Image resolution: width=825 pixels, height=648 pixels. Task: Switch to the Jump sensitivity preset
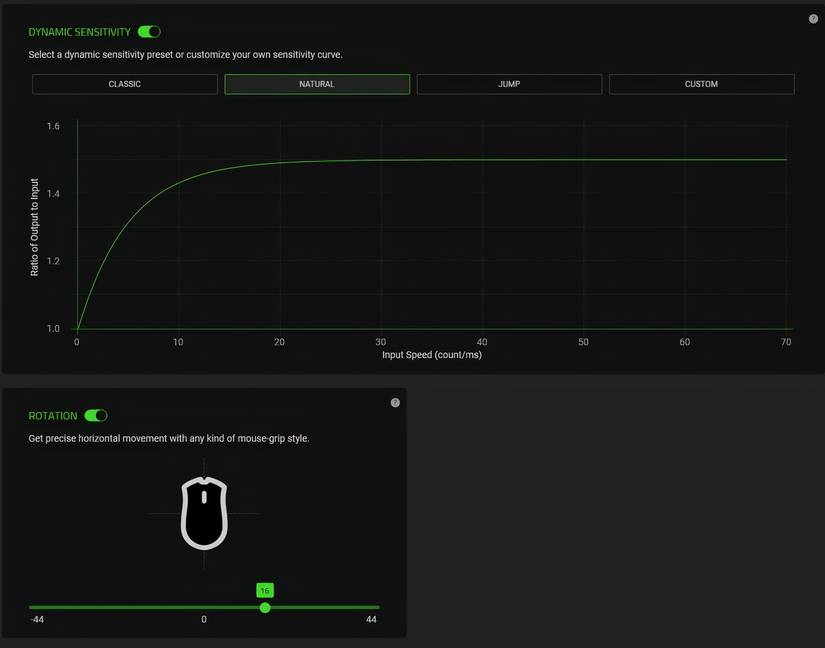509,84
